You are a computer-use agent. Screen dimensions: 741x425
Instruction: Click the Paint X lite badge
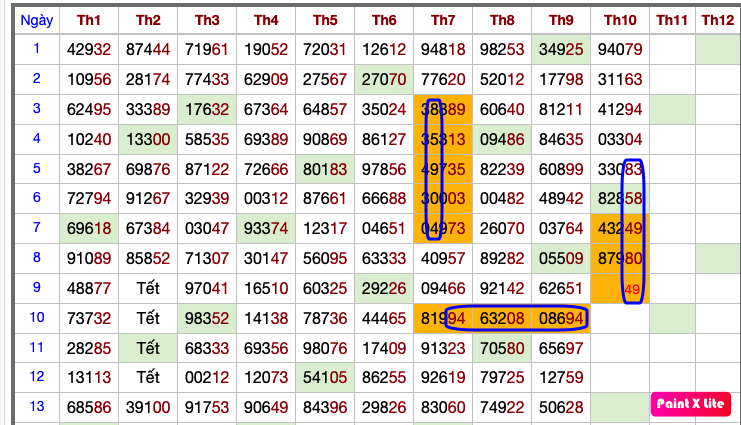coord(691,404)
